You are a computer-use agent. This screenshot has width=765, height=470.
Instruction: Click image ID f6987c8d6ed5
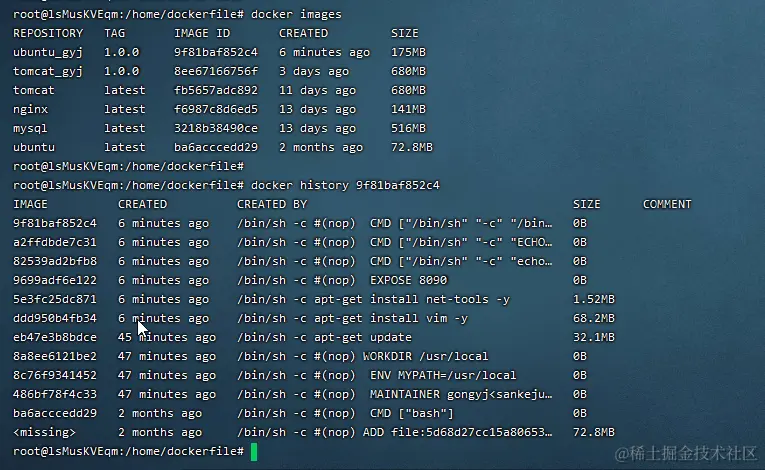point(216,109)
